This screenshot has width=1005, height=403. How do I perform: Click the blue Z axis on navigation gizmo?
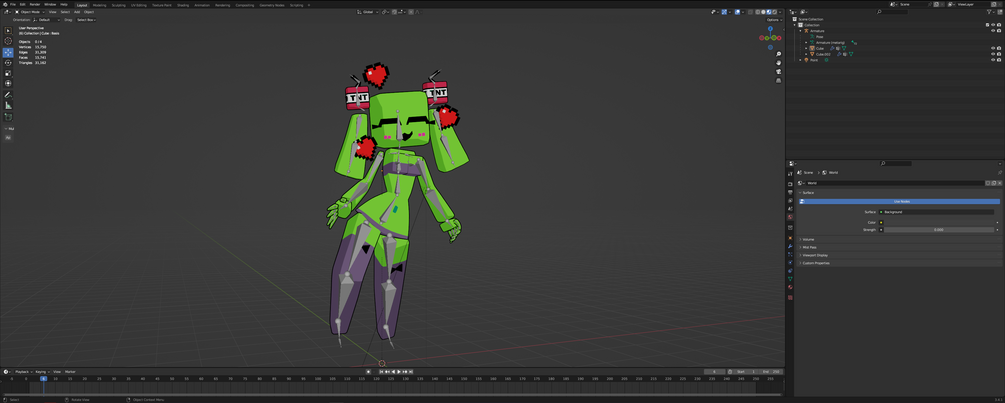pos(770,29)
